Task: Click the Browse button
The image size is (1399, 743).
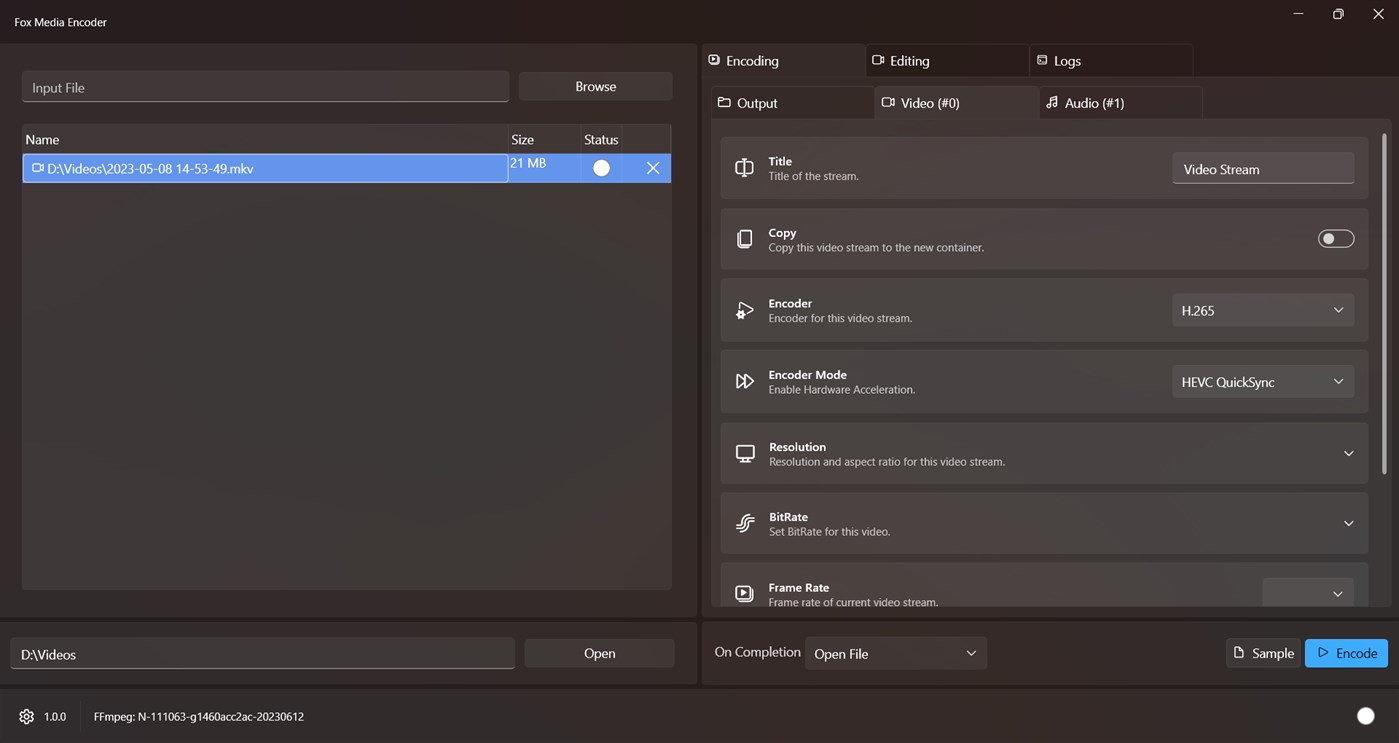Action: [x=595, y=86]
